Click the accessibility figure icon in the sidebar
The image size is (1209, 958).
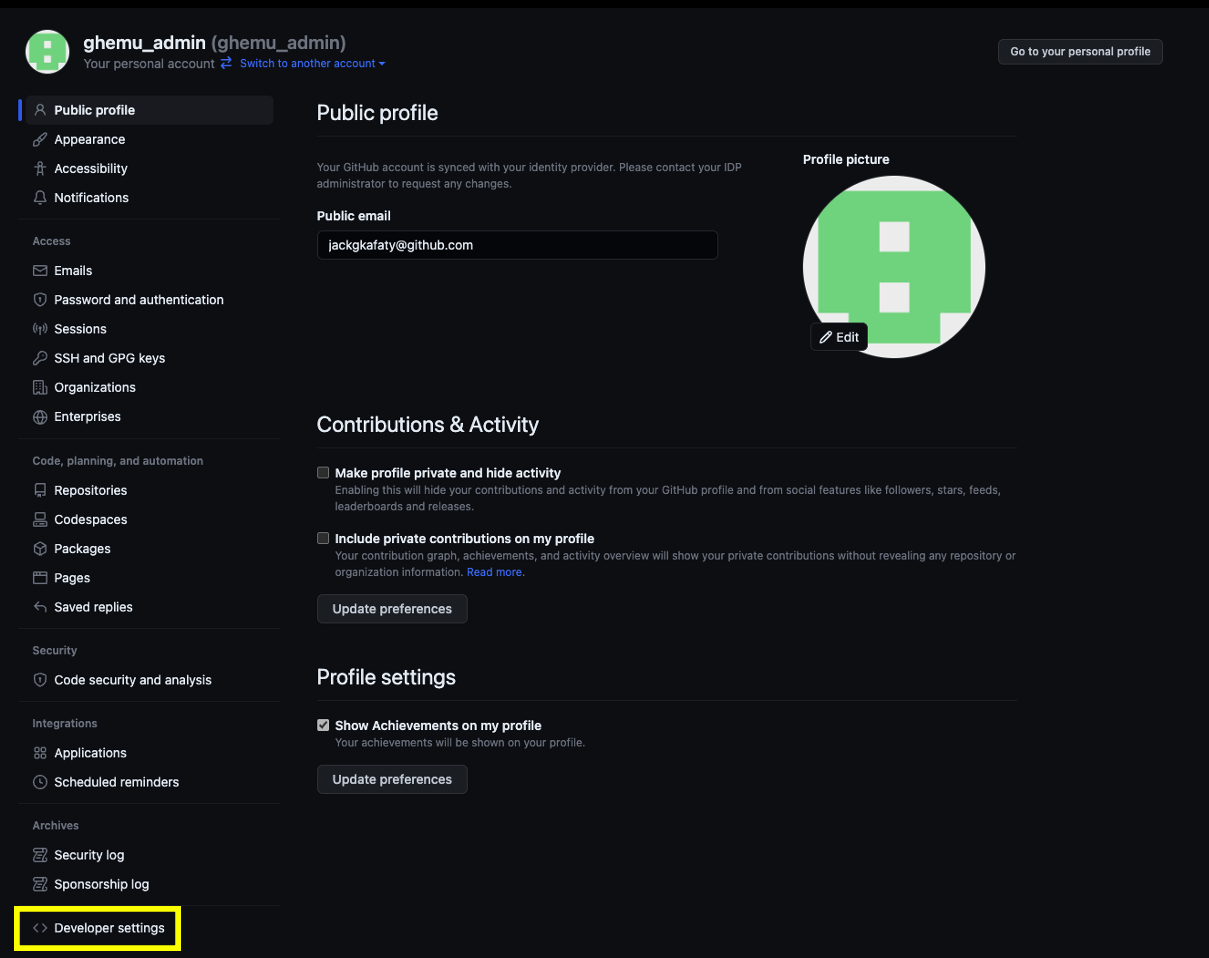click(x=40, y=168)
